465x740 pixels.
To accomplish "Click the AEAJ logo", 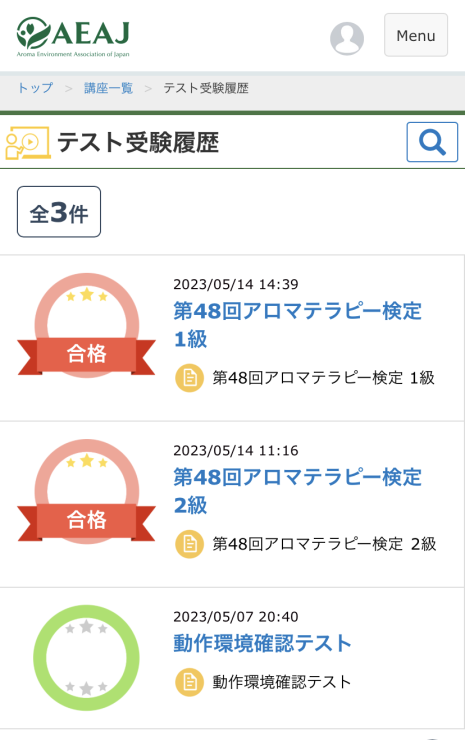I will point(73,37).
